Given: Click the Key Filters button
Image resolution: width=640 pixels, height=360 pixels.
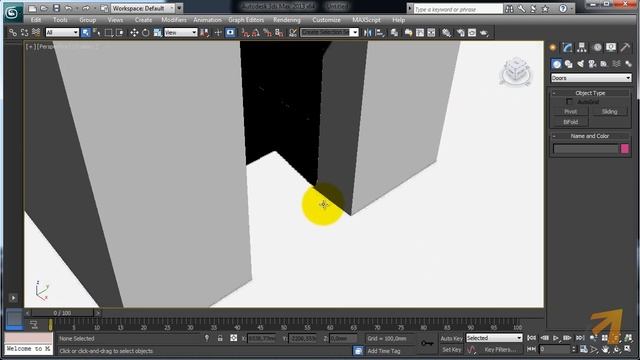Looking at the screenshot, I should 500,349.
